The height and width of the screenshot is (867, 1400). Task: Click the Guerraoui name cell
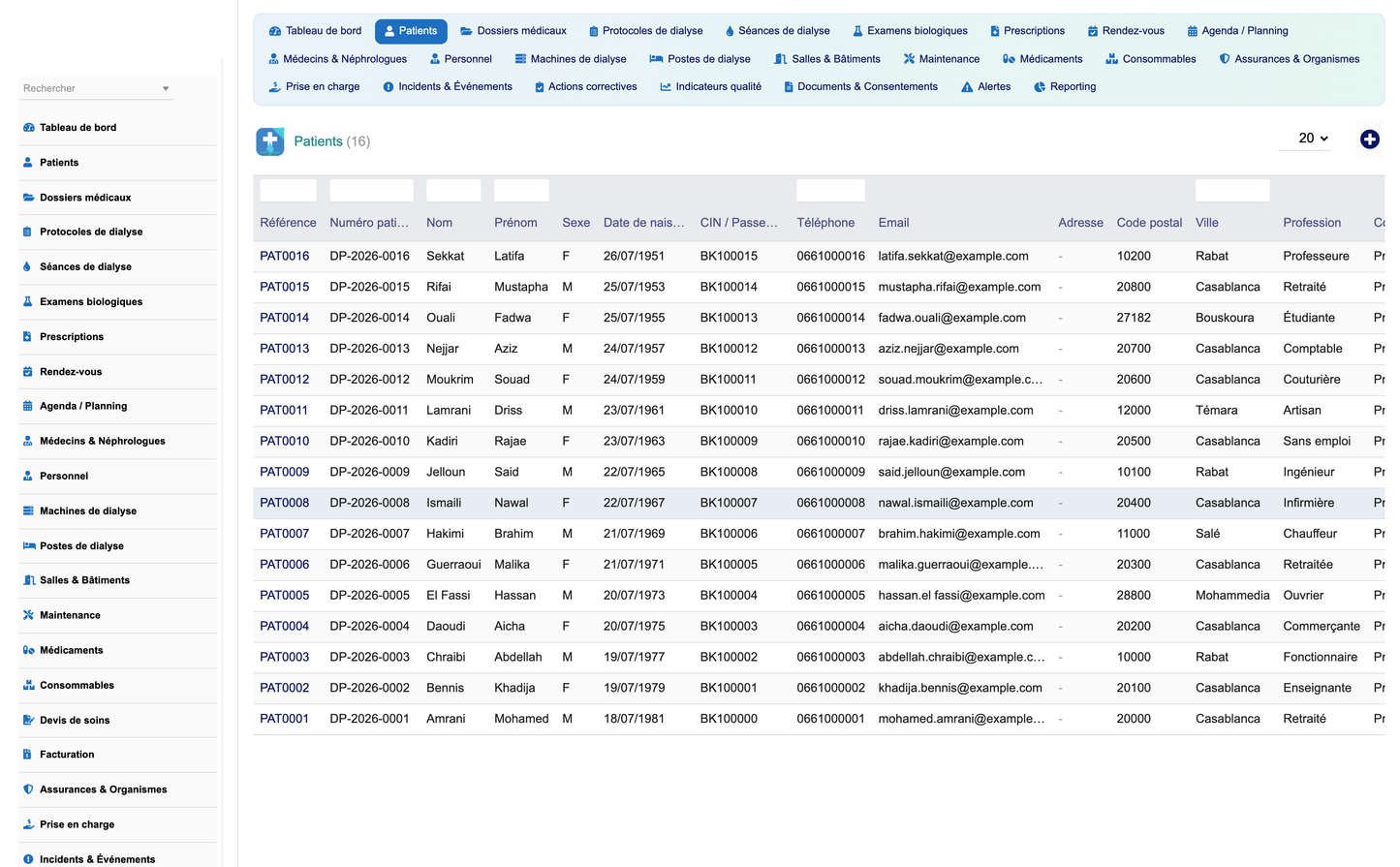pyautogui.click(x=453, y=565)
